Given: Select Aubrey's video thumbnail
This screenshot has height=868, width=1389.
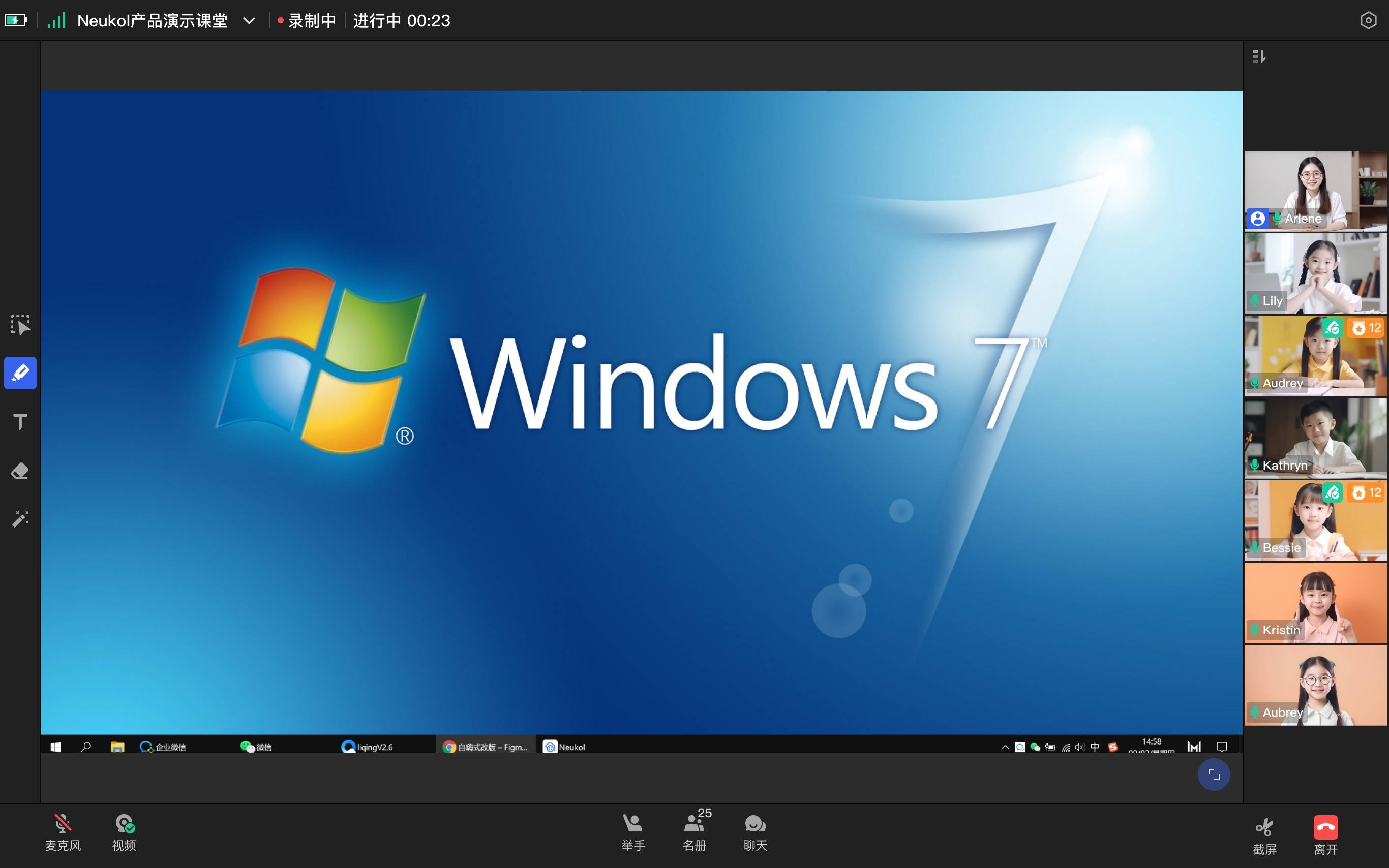Looking at the screenshot, I should [1315, 685].
